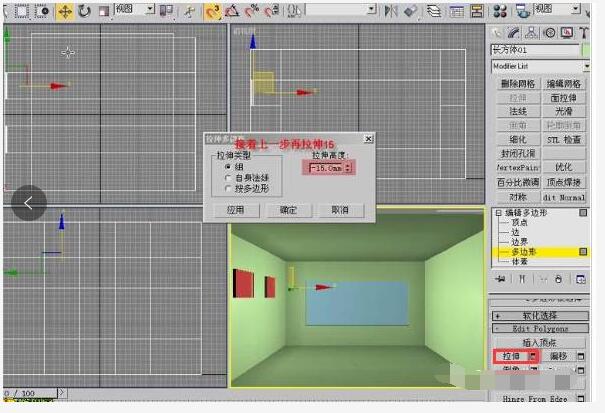The height and width of the screenshot is (413, 605).
Task: Activate the Select and Rotate tool
Action: coord(84,12)
